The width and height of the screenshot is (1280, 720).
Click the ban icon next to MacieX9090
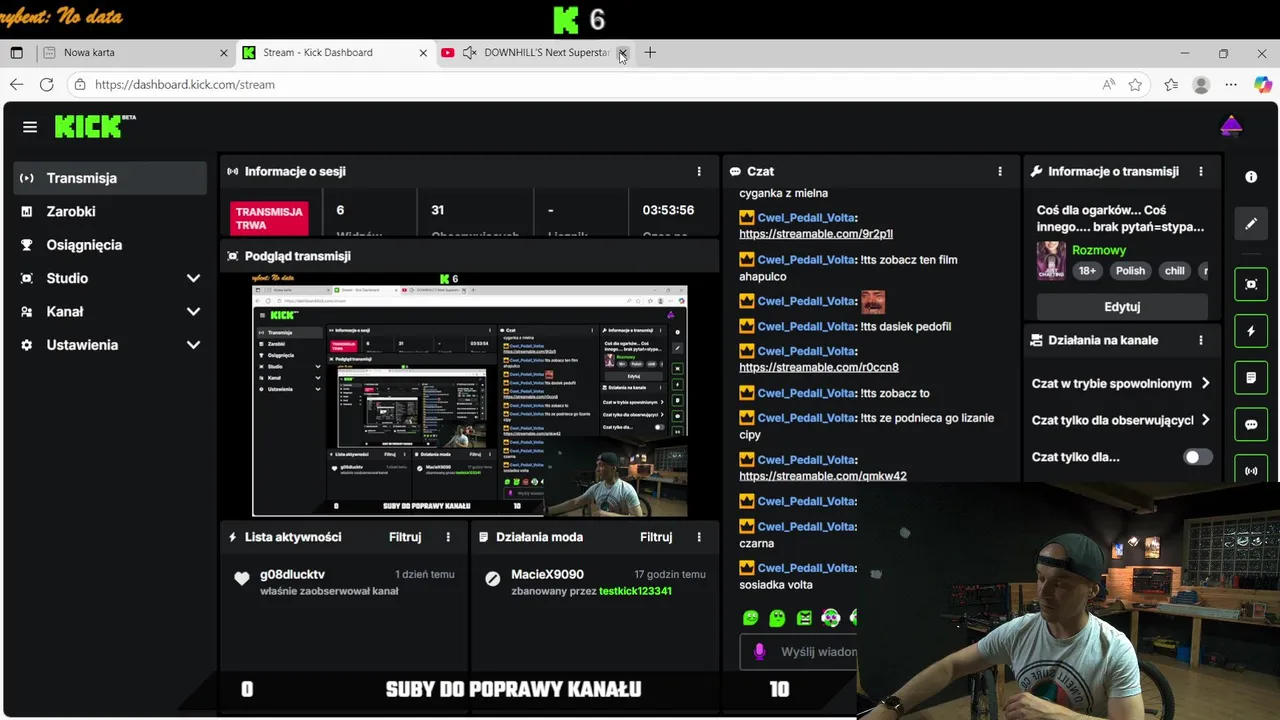point(492,578)
